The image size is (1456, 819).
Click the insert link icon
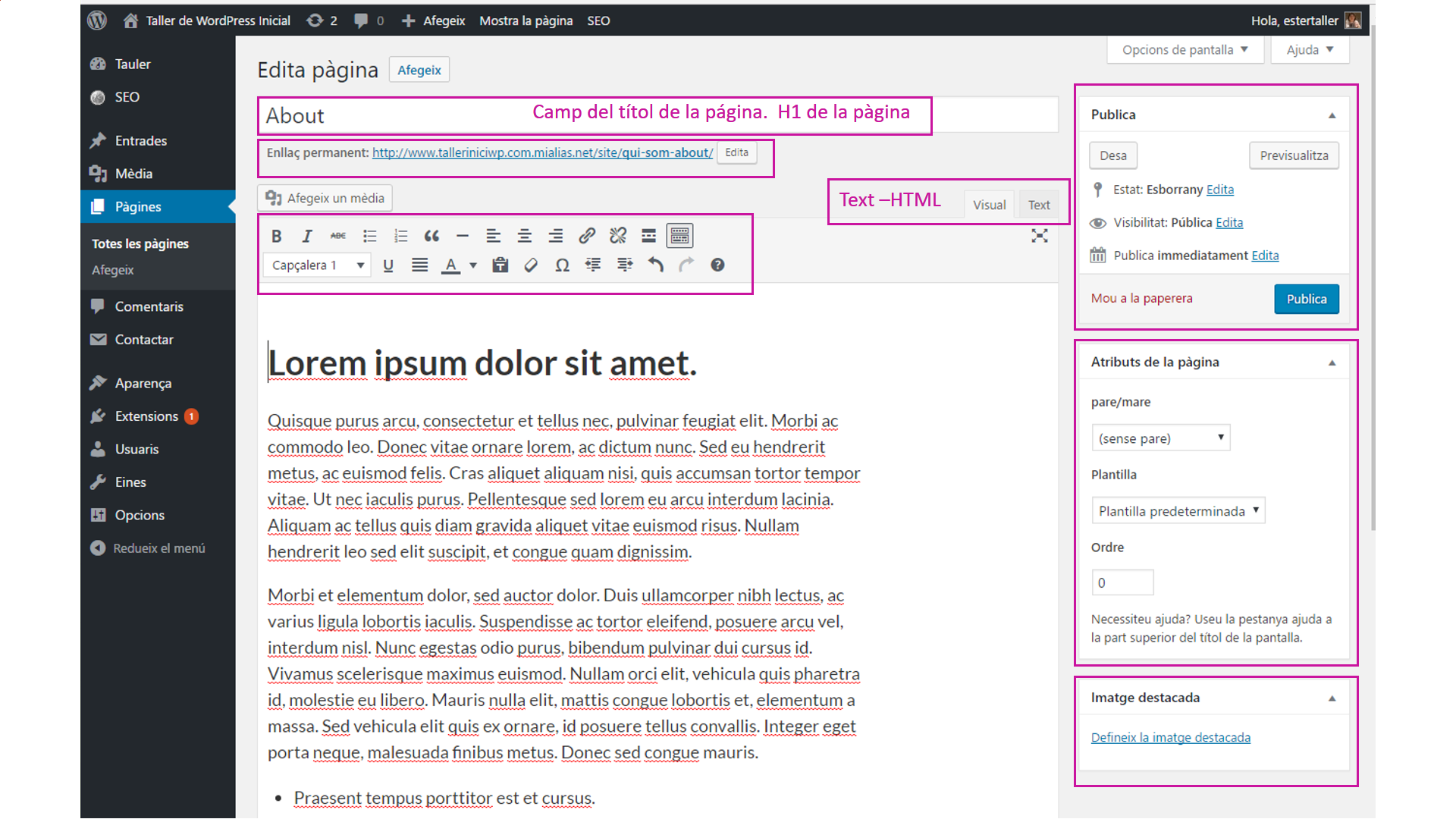(586, 236)
